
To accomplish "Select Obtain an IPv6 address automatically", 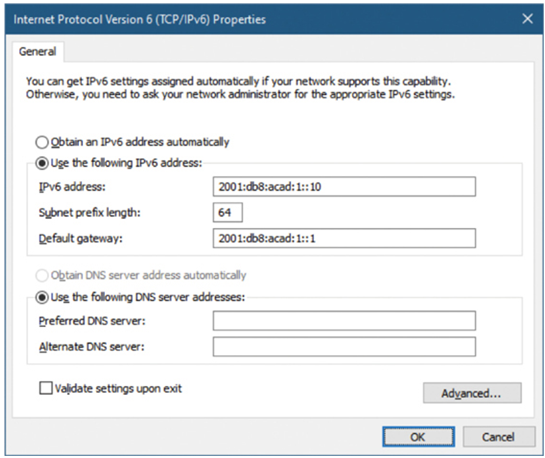I will click(x=42, y=142).
